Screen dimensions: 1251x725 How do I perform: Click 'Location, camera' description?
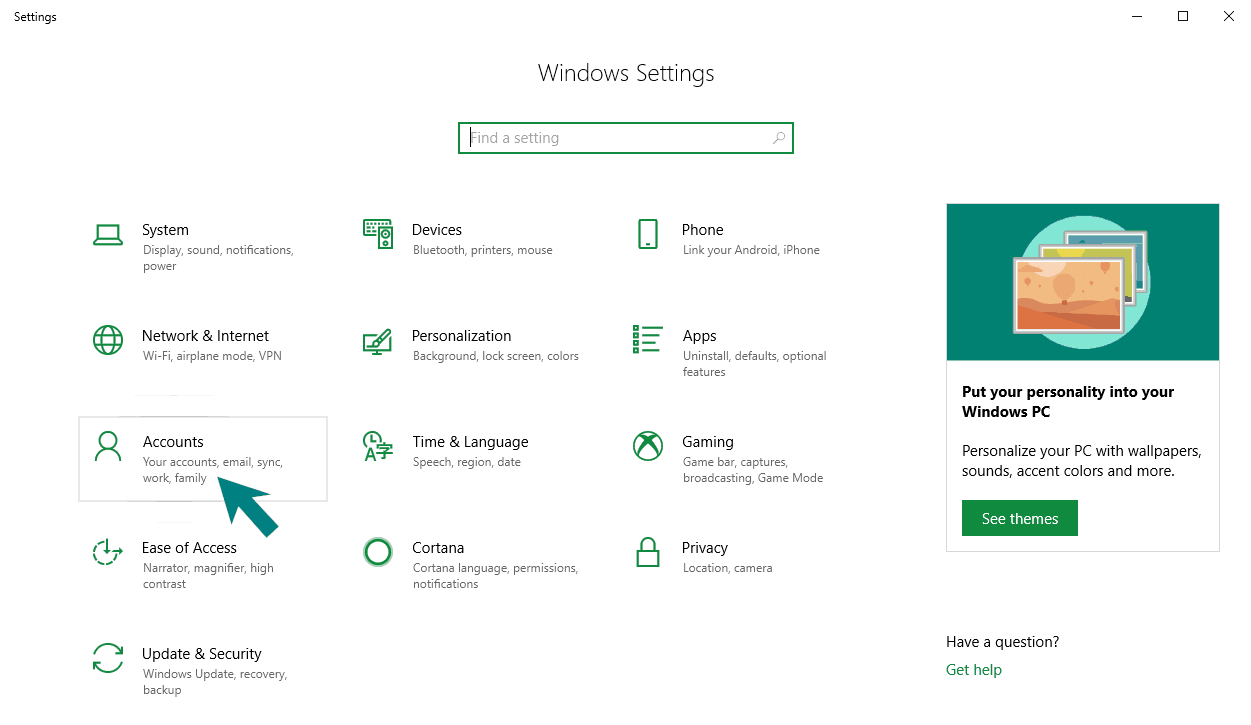(728, 568)
